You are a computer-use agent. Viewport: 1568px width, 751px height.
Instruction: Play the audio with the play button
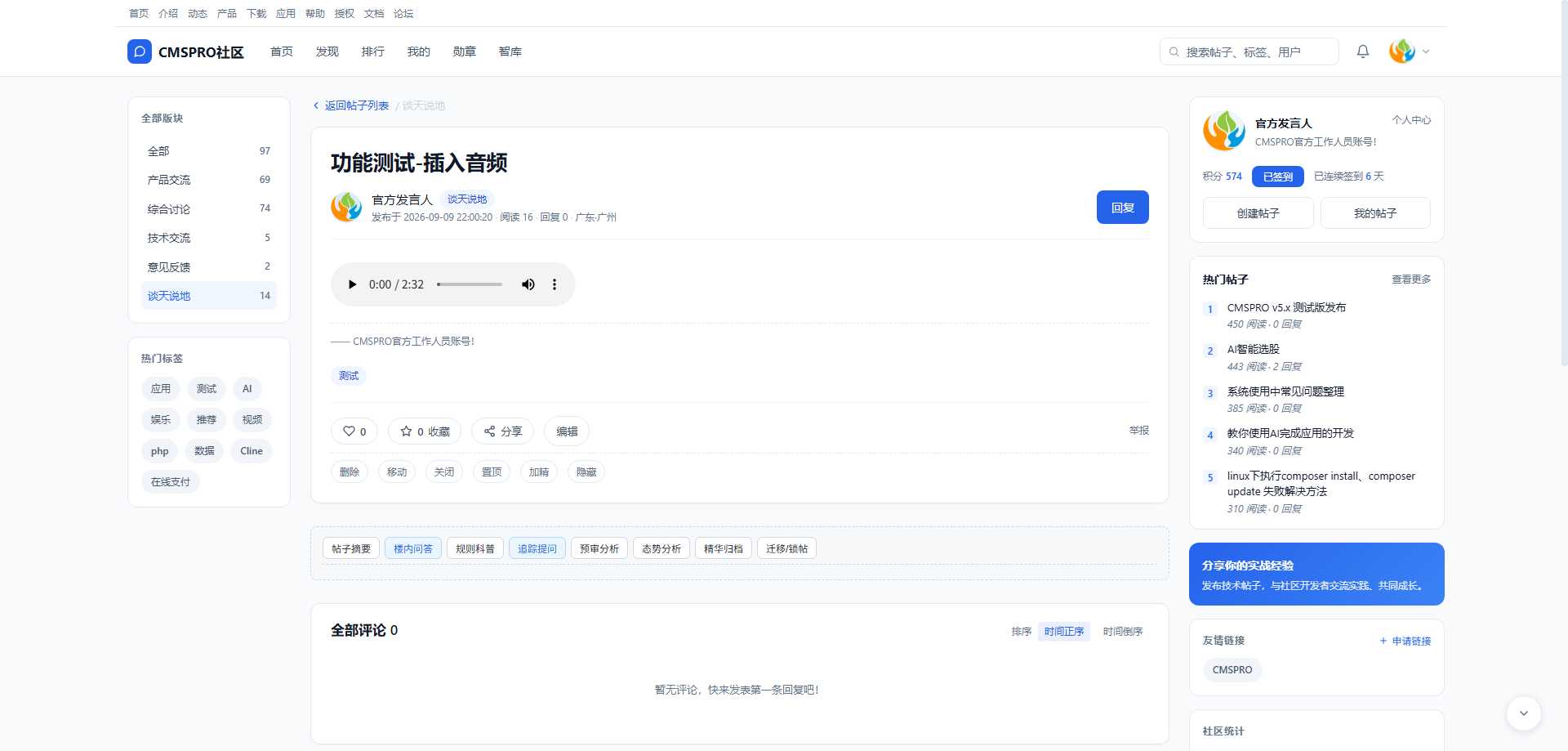(x=352, y=284)
